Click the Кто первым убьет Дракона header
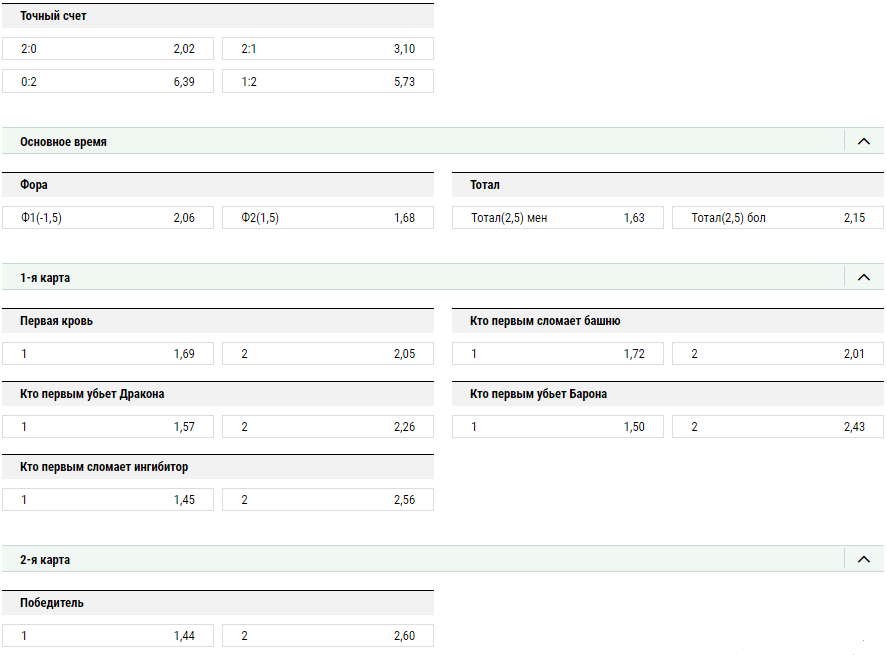The image size is (887, 655). 218,394
